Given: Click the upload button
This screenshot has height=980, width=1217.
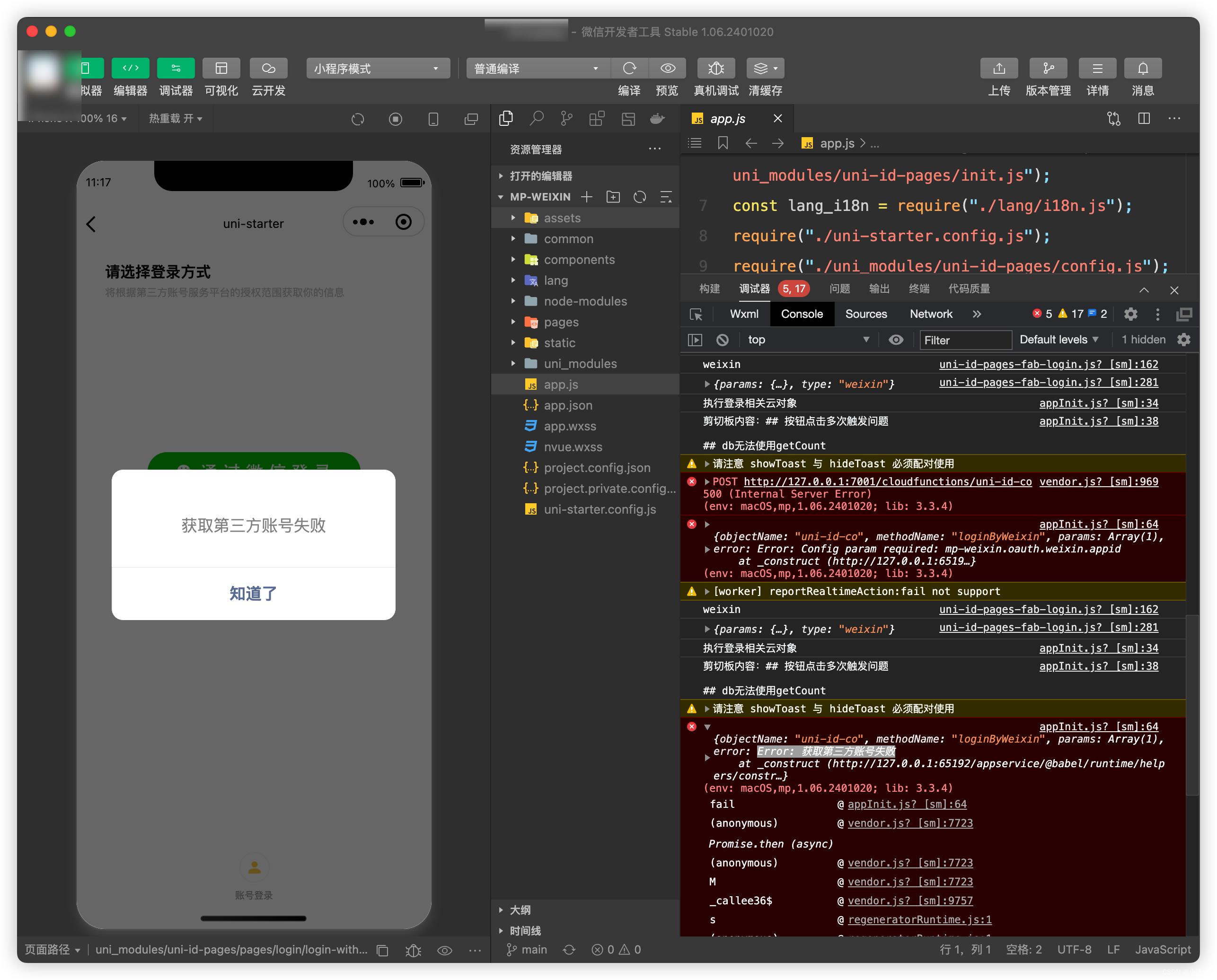Looking at the screenshot, I should (999, 68).
